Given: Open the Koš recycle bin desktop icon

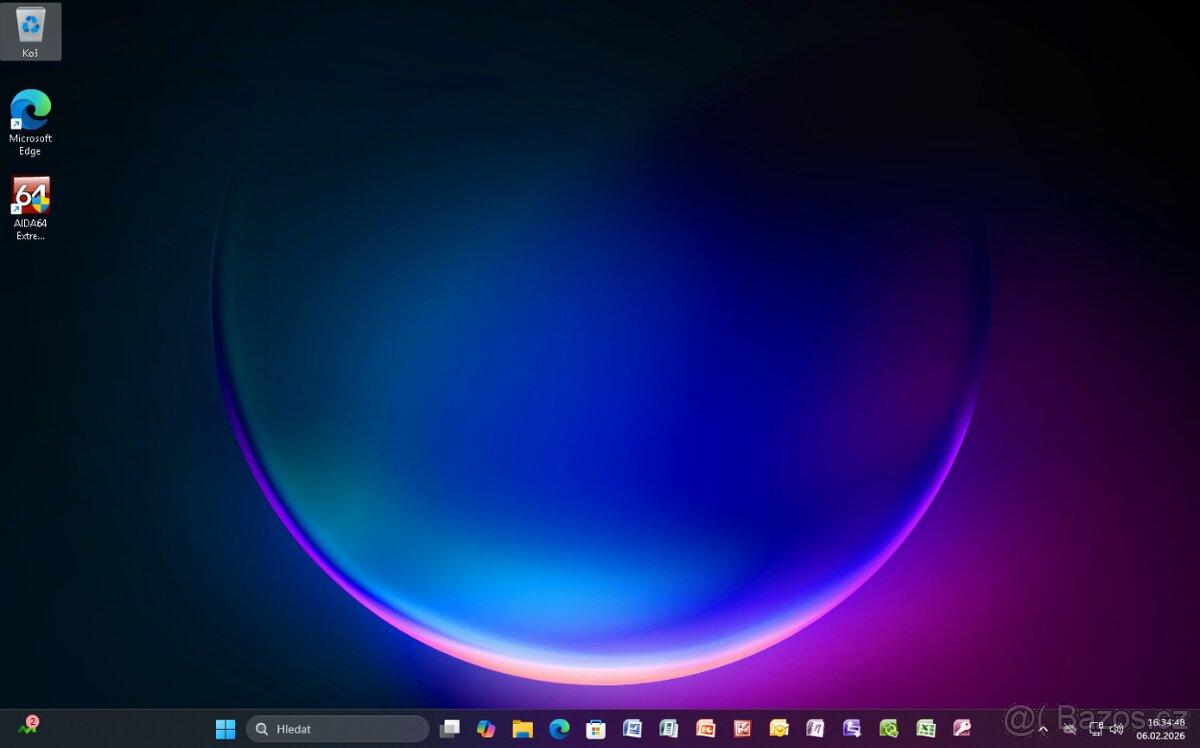Looking at the screenshot, I should tap(30, 30).
